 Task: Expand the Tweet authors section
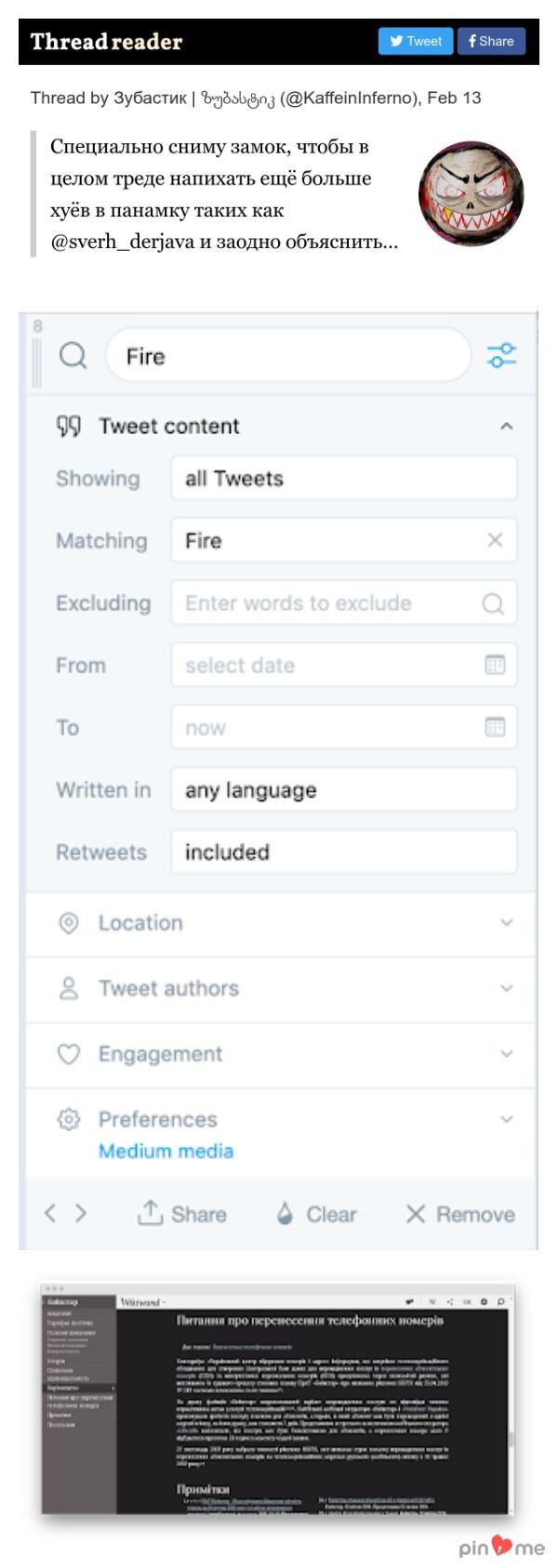(x=506, y=988)
